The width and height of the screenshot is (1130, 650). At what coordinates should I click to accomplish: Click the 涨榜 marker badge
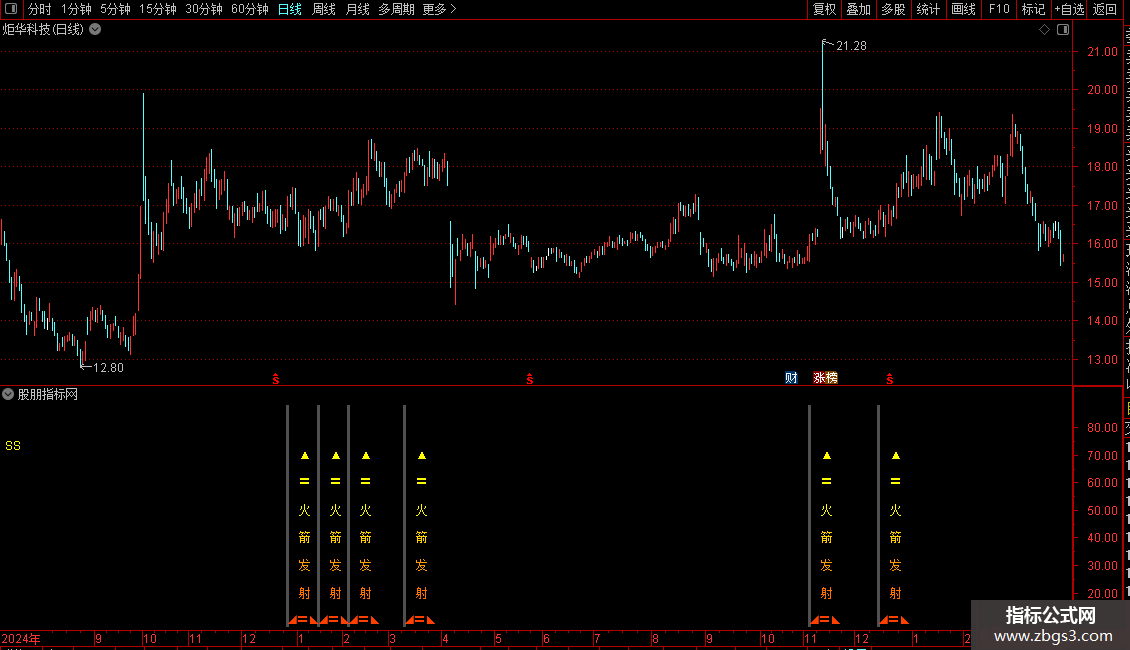coord(825,378)
